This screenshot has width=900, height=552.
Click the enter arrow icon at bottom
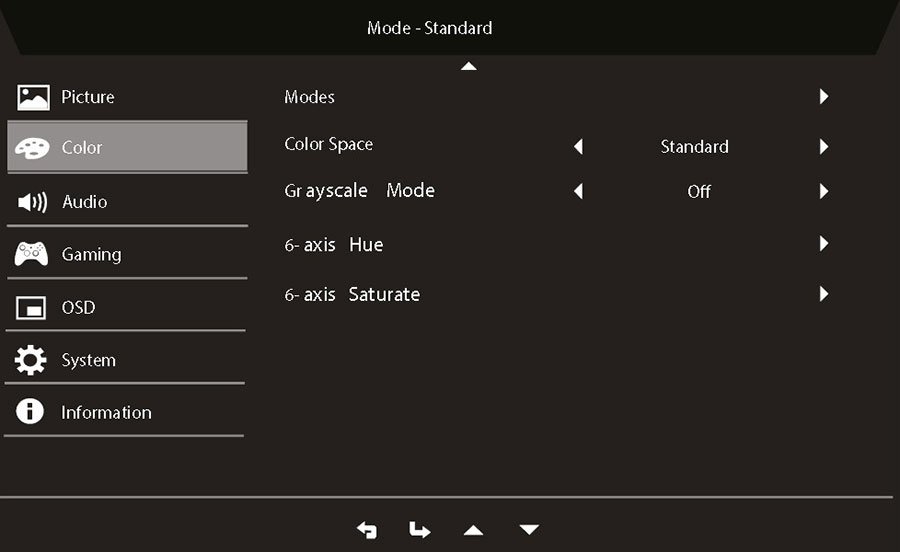point(420,530)
